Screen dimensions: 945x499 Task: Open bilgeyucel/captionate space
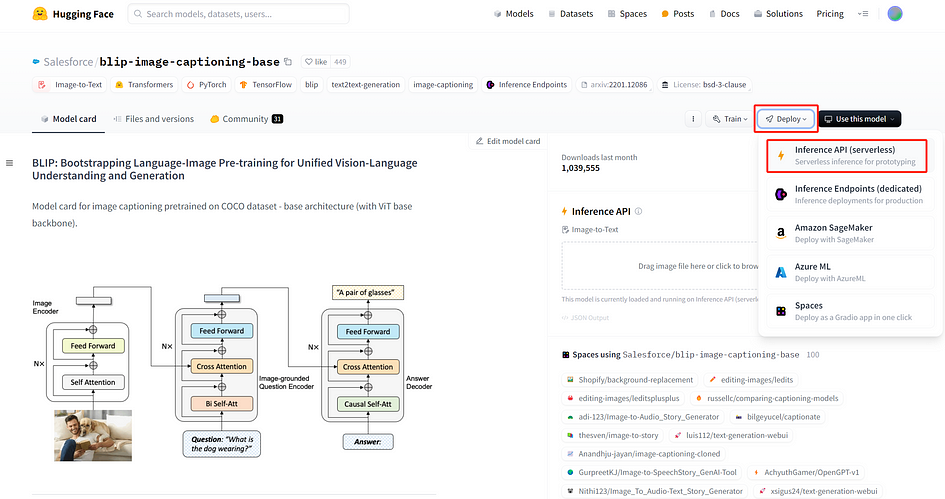click(x=777, y=417)
